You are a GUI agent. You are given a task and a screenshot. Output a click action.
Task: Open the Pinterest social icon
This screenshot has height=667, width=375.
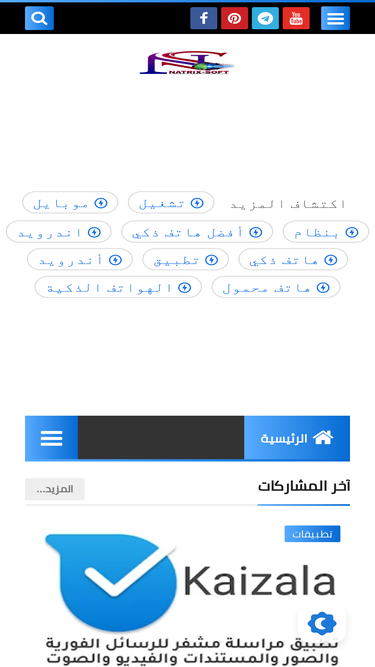[234, 18]
